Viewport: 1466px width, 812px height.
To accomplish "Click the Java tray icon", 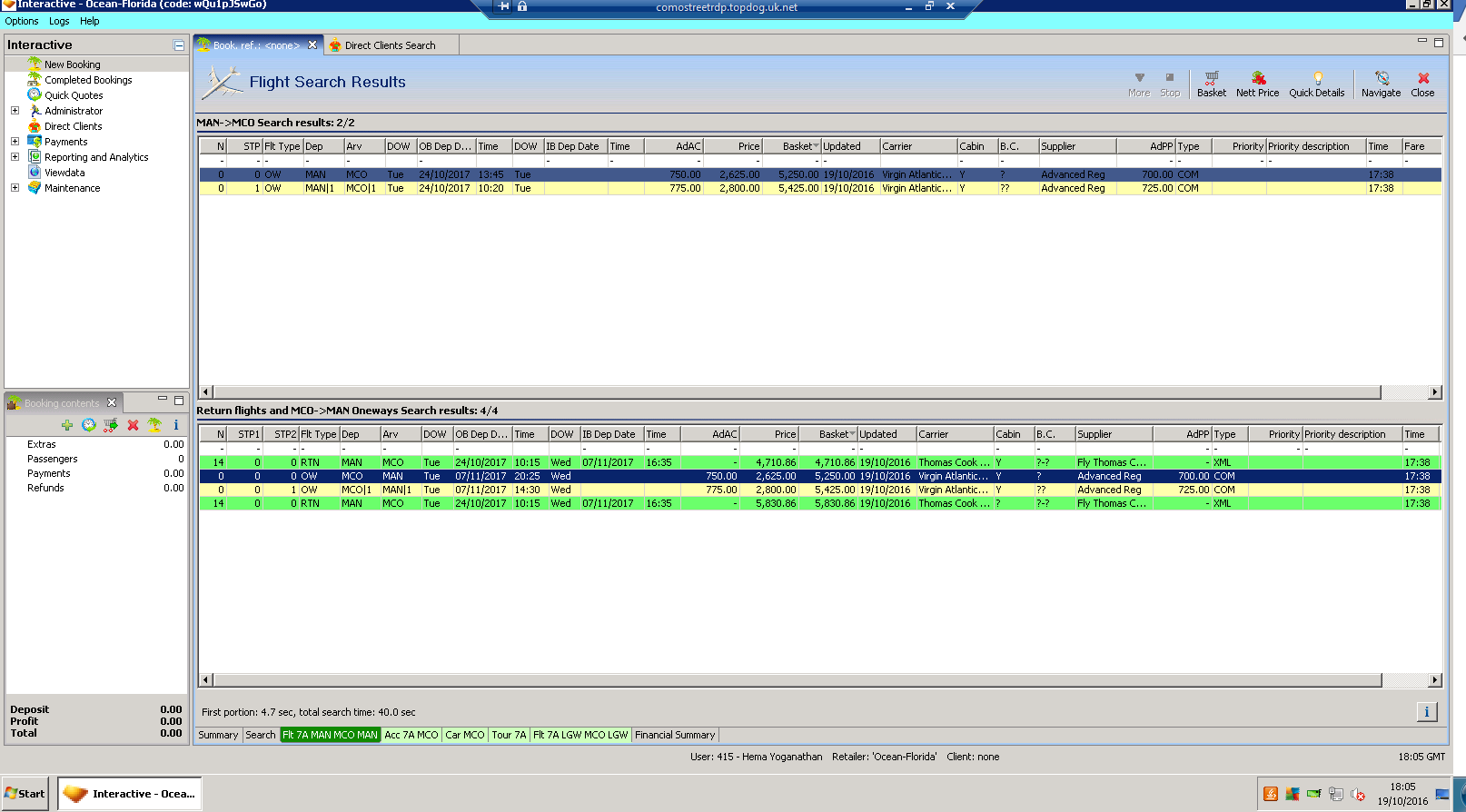I will click(1270, 794).
